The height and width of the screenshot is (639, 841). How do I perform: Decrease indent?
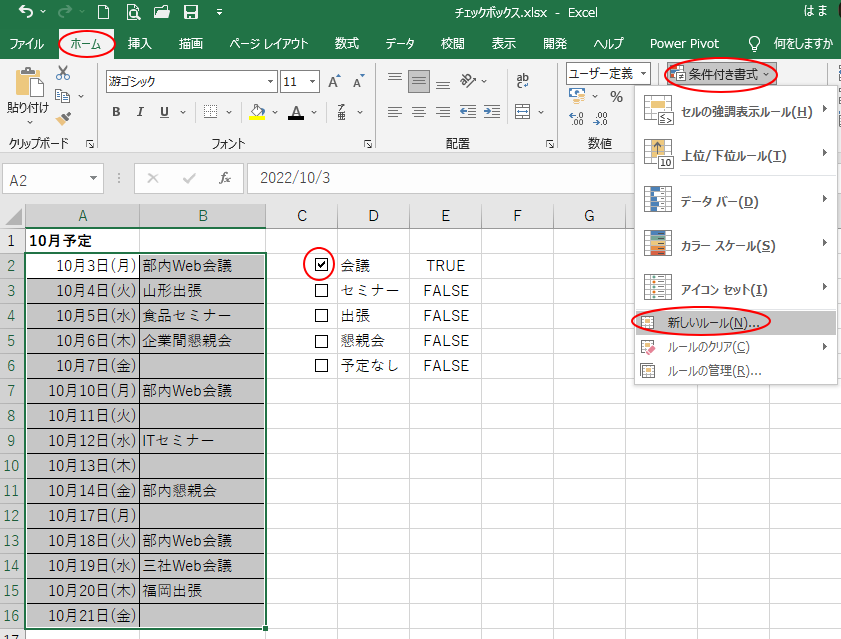click(468, 112)
